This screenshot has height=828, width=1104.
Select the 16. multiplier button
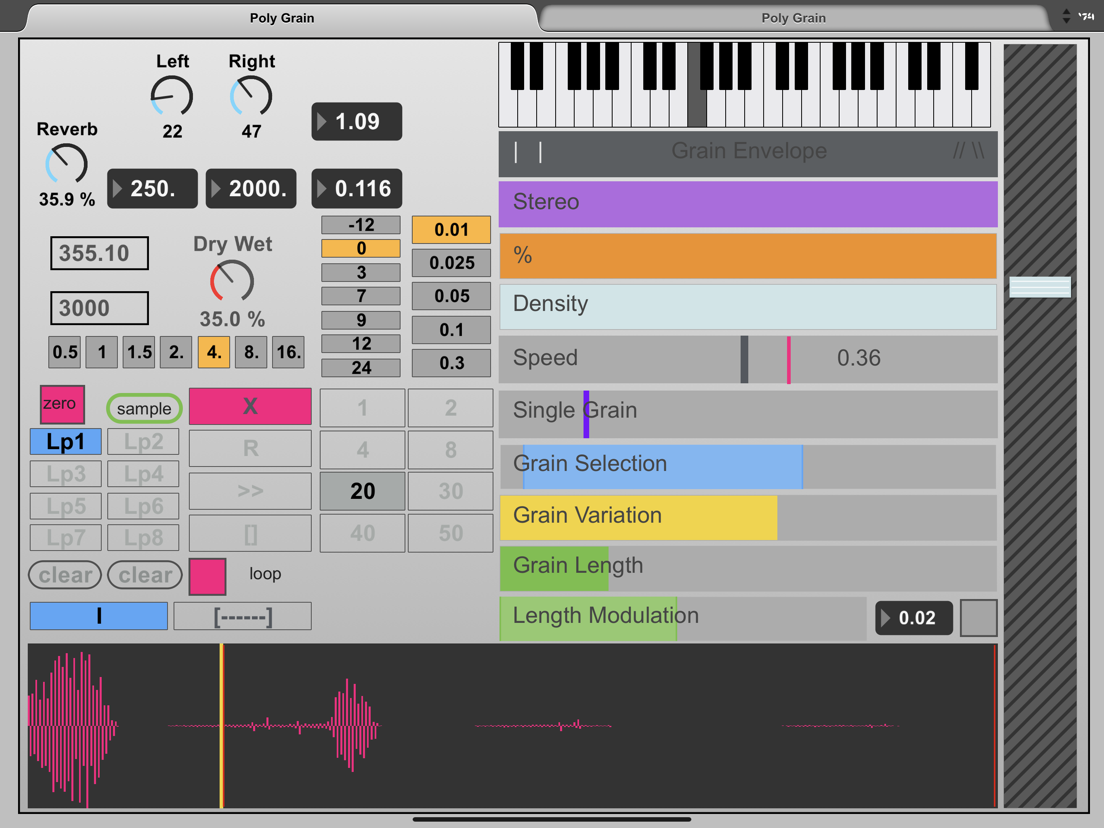coord(289,352)
